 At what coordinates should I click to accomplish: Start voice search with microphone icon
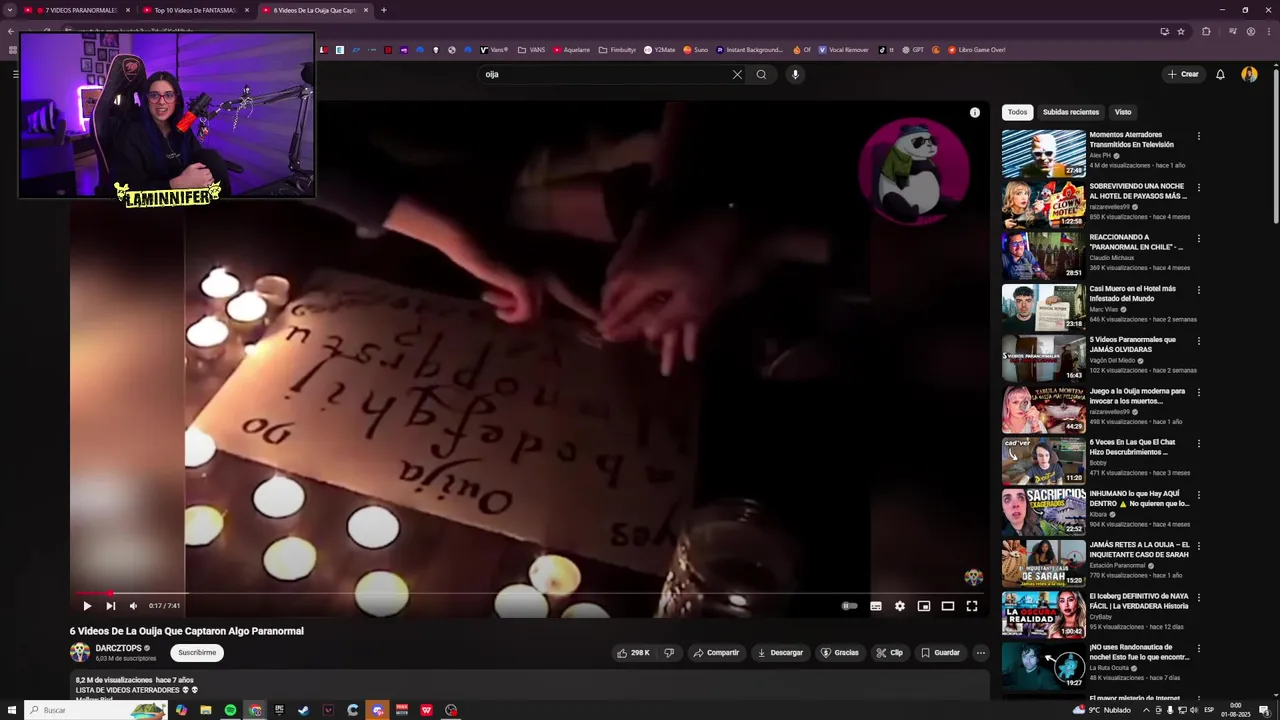(796, 74)
